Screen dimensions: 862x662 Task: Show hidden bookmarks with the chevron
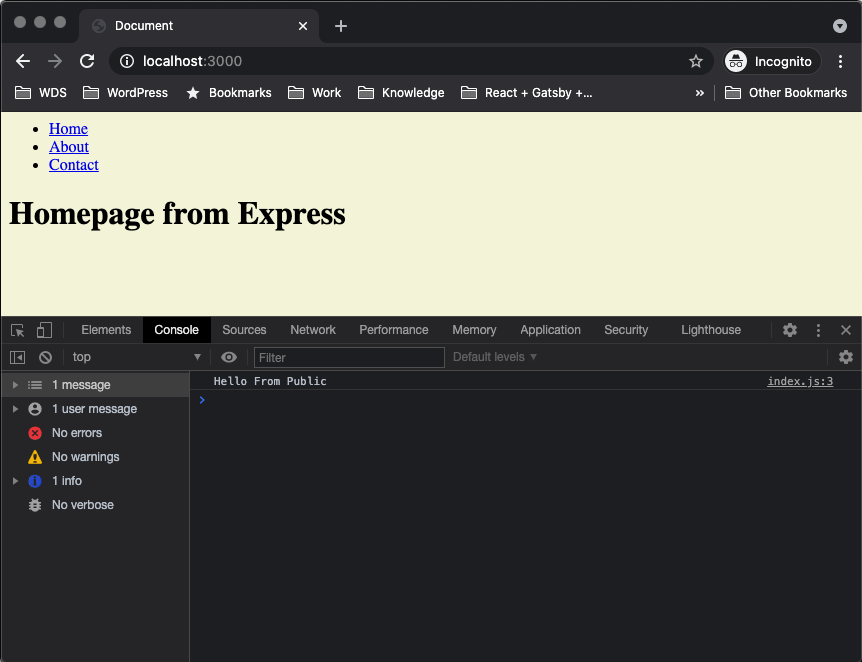[699, 92]
